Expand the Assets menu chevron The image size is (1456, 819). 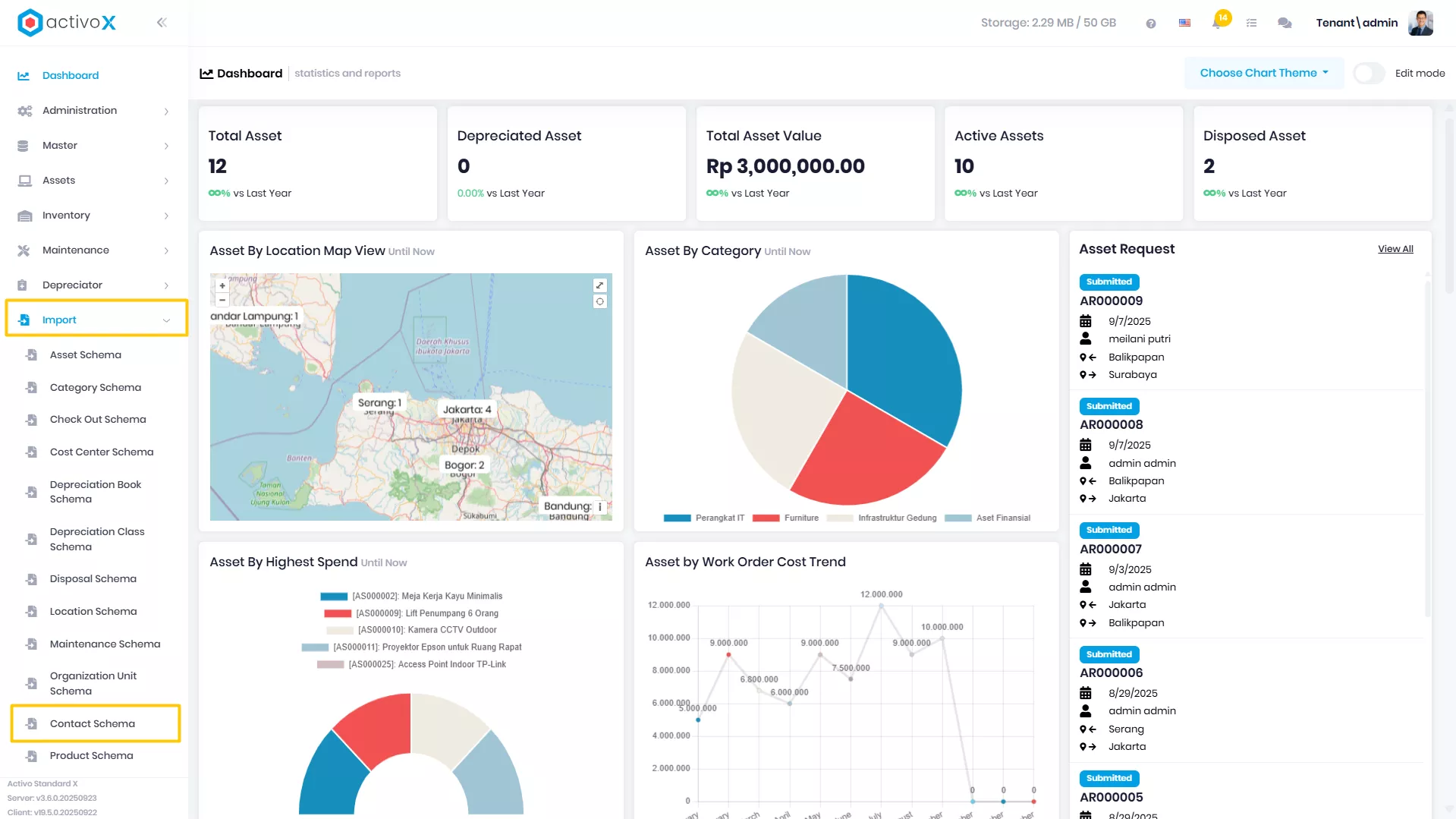point(166,181)
